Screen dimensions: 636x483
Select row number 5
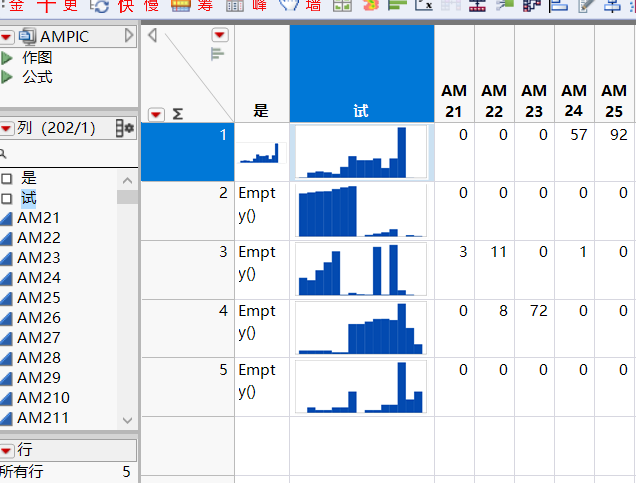tap(187, 387)
